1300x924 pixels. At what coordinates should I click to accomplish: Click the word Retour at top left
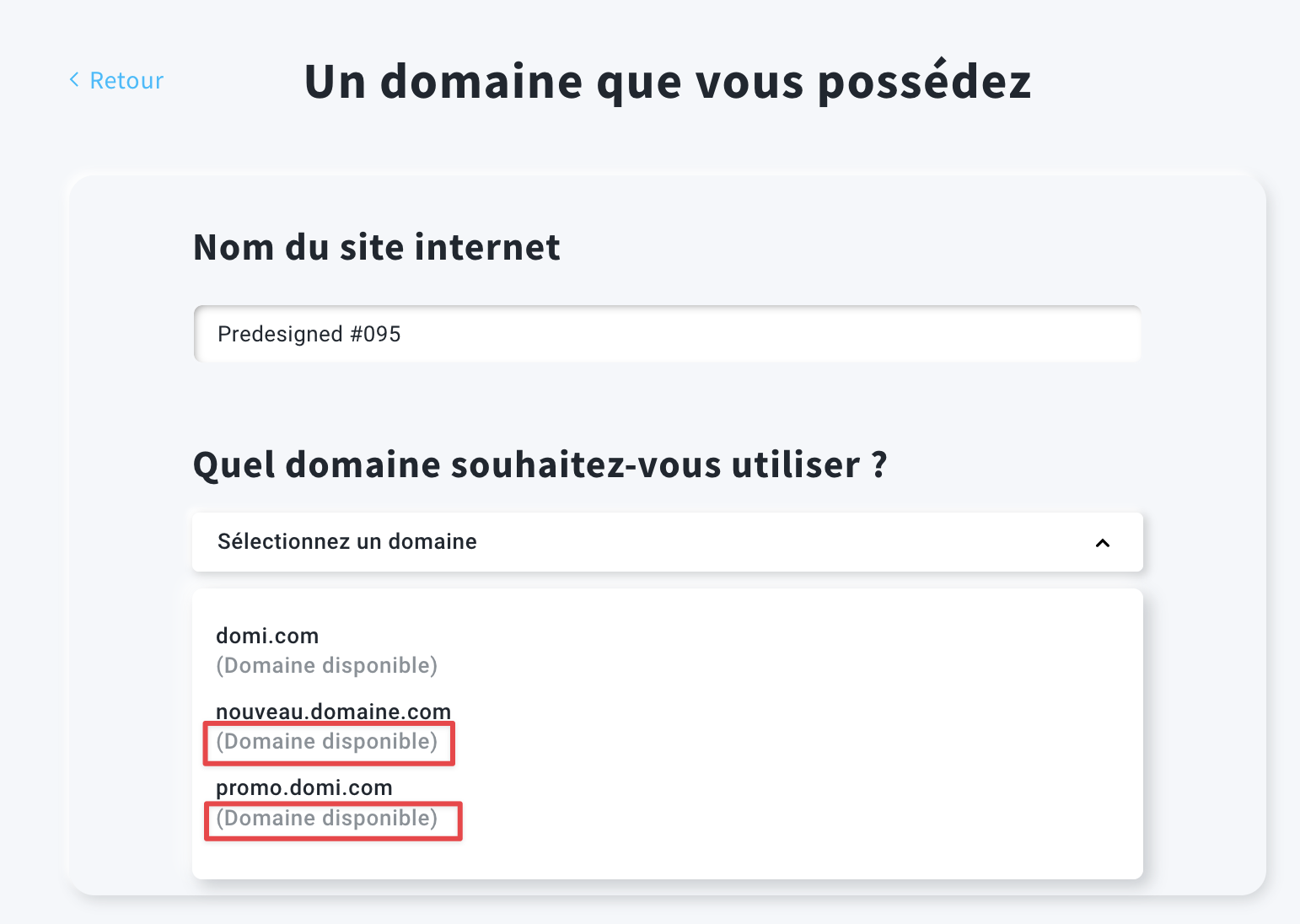(x=126, y=80)
